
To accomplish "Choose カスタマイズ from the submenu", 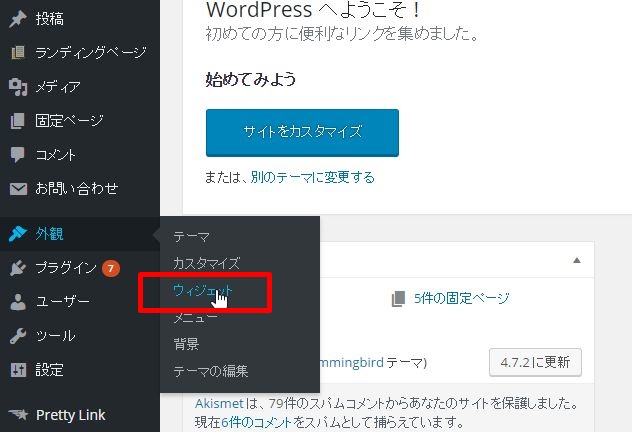I will click(206, 264).
